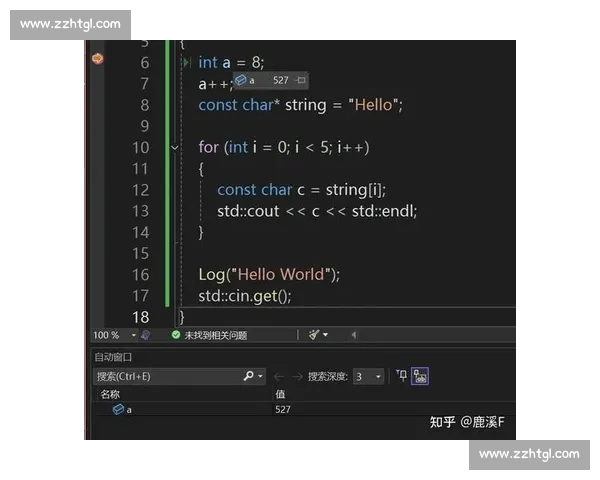Click the variable a data tip icon

pyautogui.click(x=241, y=80)
